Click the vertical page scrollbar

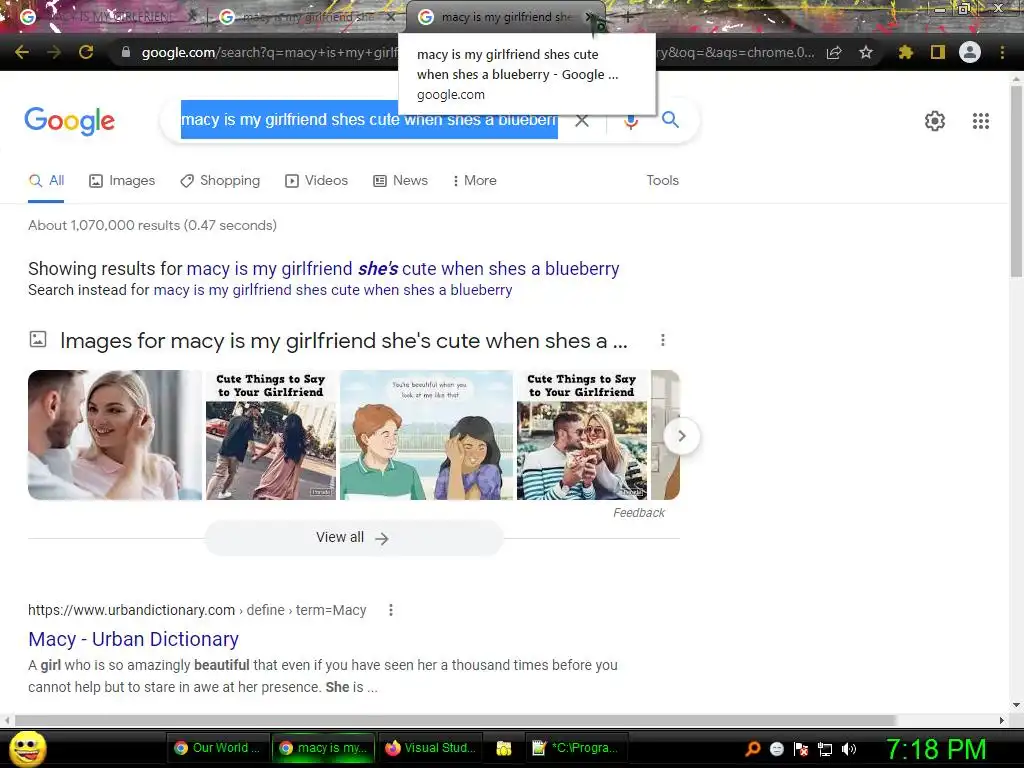click(x=1016, y=181)
